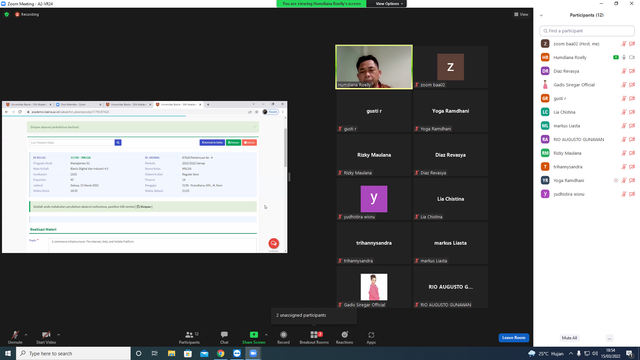Viewport: 640px width, 360px height.
Task: Expand audio options arrow next to Unmute
Action: click(x=26, y=335)
